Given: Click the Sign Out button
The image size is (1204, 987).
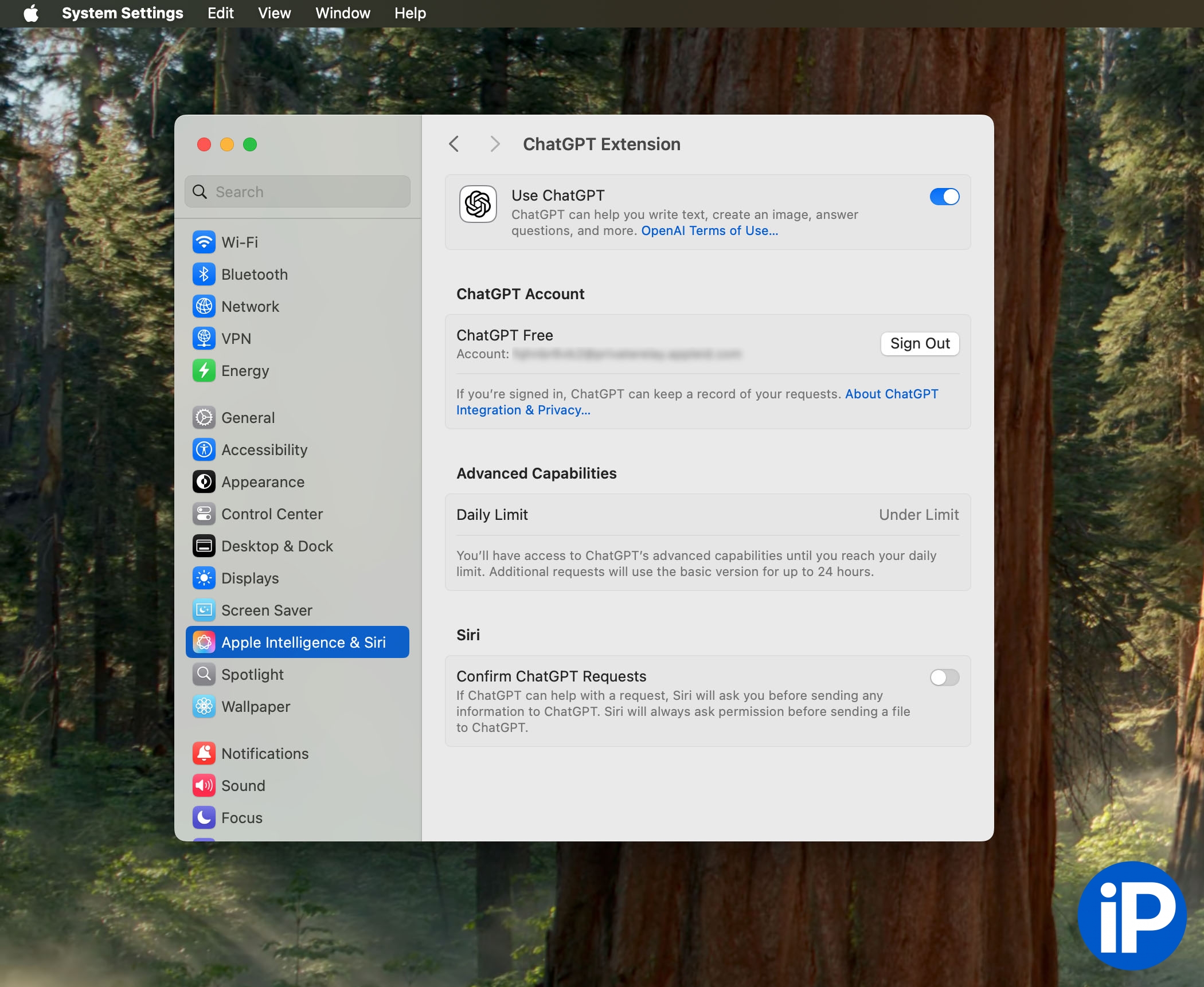Looking at the screenshot, I should tap(919, 343).
